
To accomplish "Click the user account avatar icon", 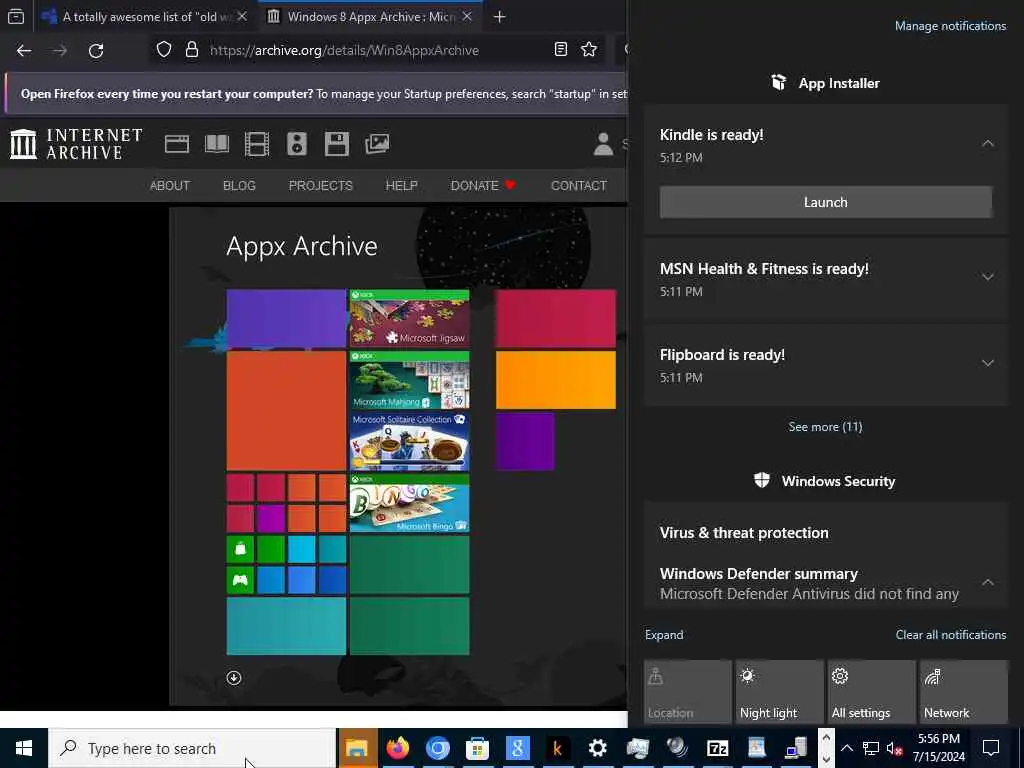I will tap(603, 144).
